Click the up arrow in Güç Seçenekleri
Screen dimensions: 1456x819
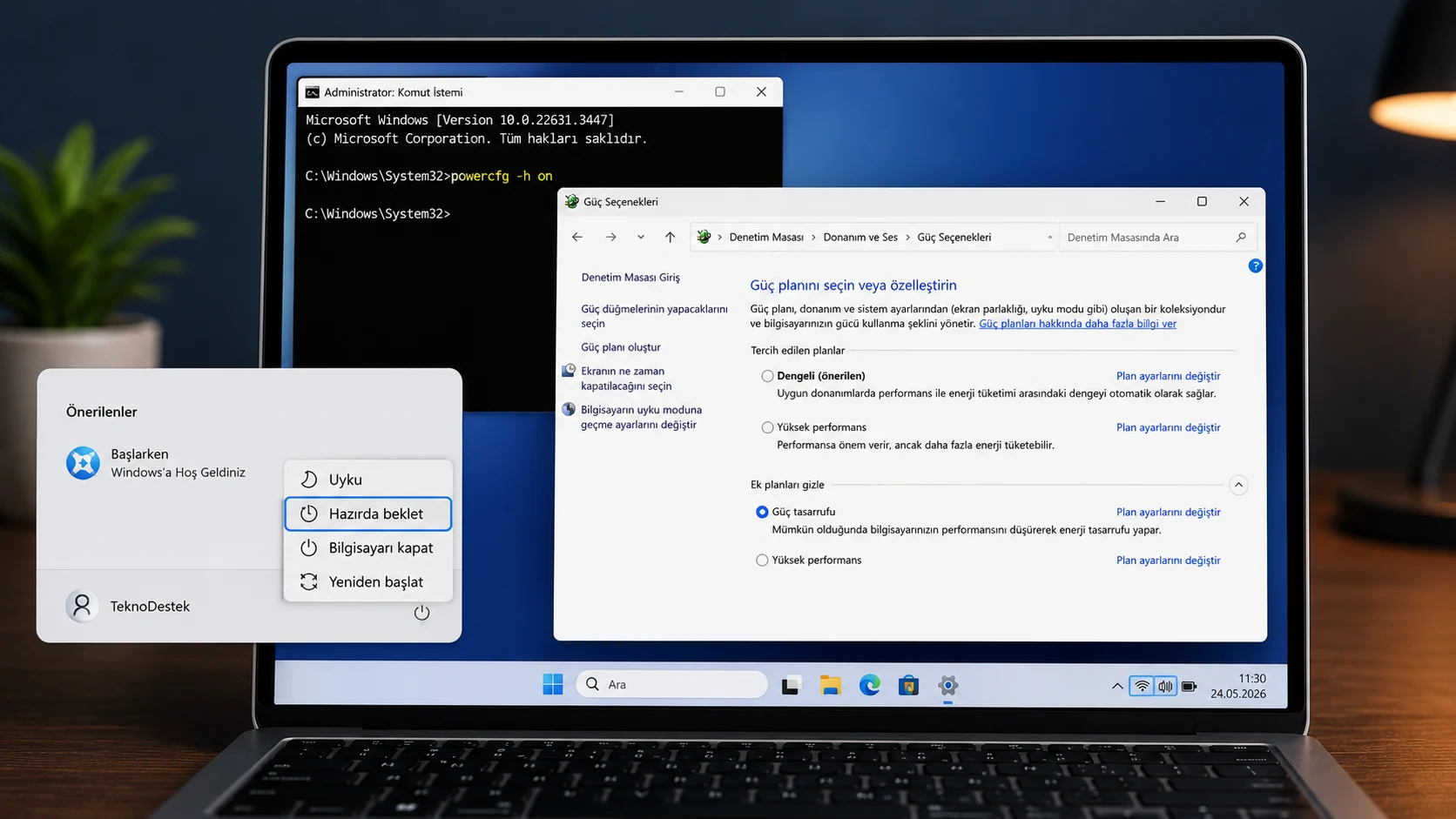(x=670, y=237)
